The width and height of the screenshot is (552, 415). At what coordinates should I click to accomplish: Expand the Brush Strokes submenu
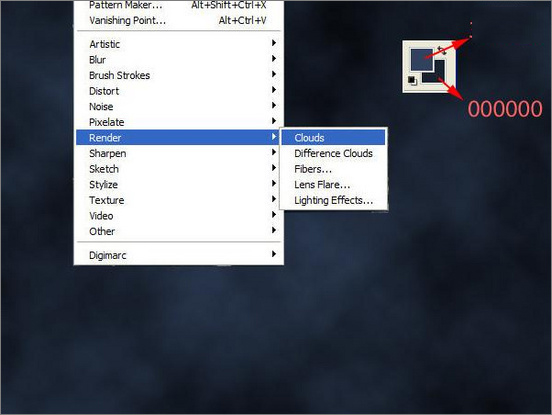coord(178,75)
